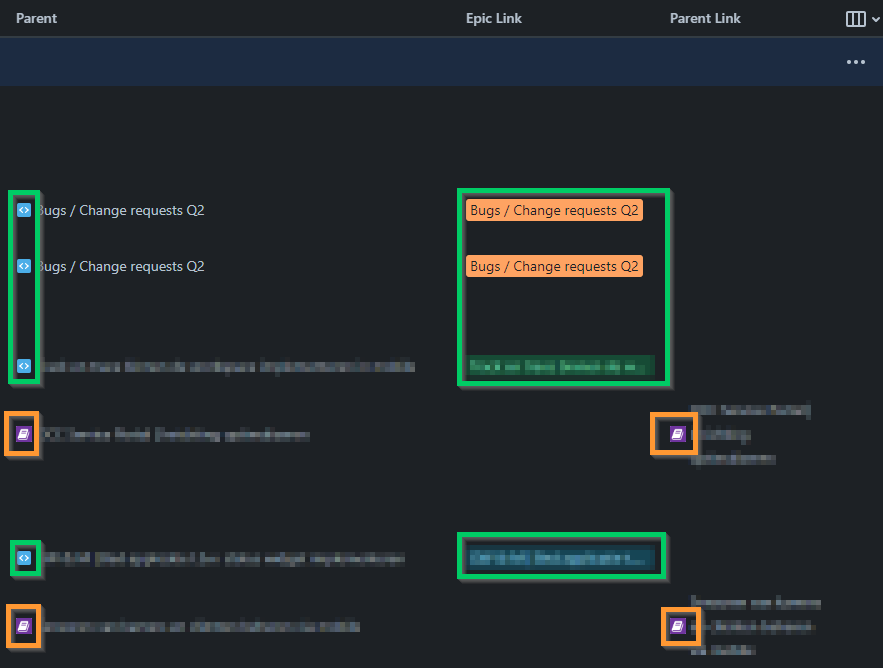Click blue epic icon beside blue epic label row

click(x=24, y=558)
